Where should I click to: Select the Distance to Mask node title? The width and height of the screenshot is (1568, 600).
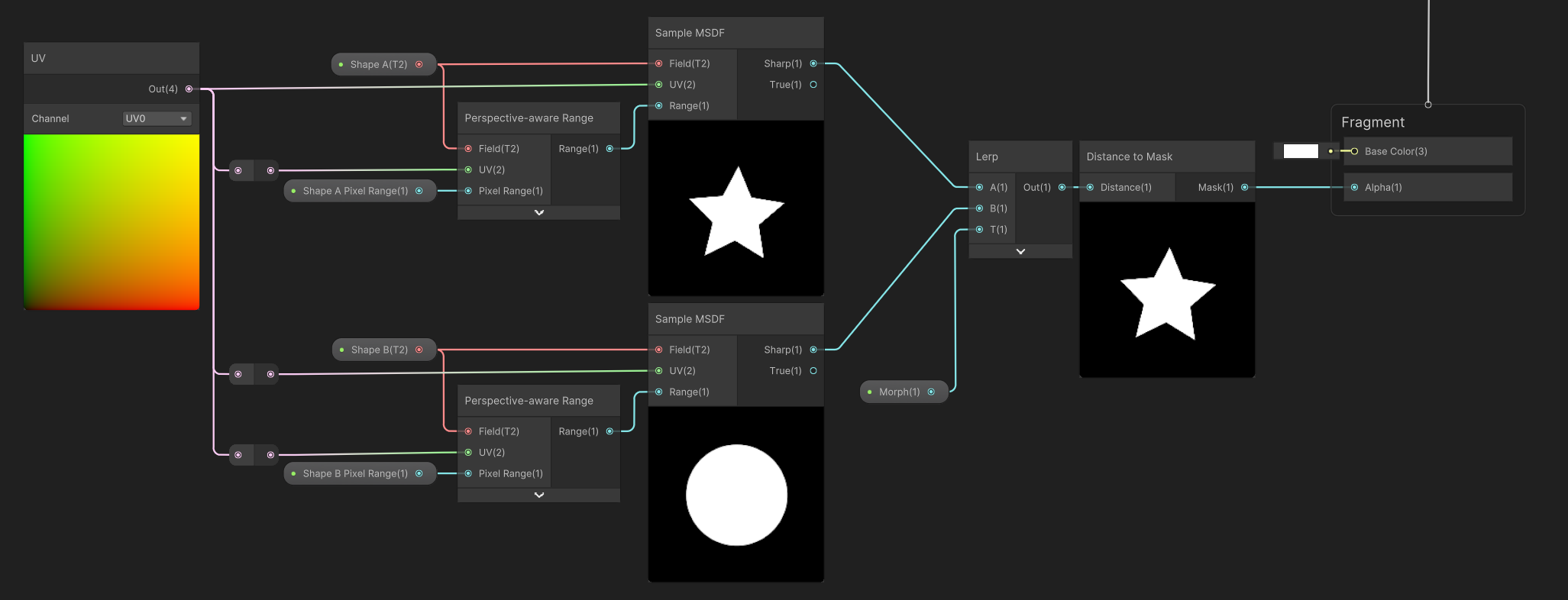(x=1167, y=156)
